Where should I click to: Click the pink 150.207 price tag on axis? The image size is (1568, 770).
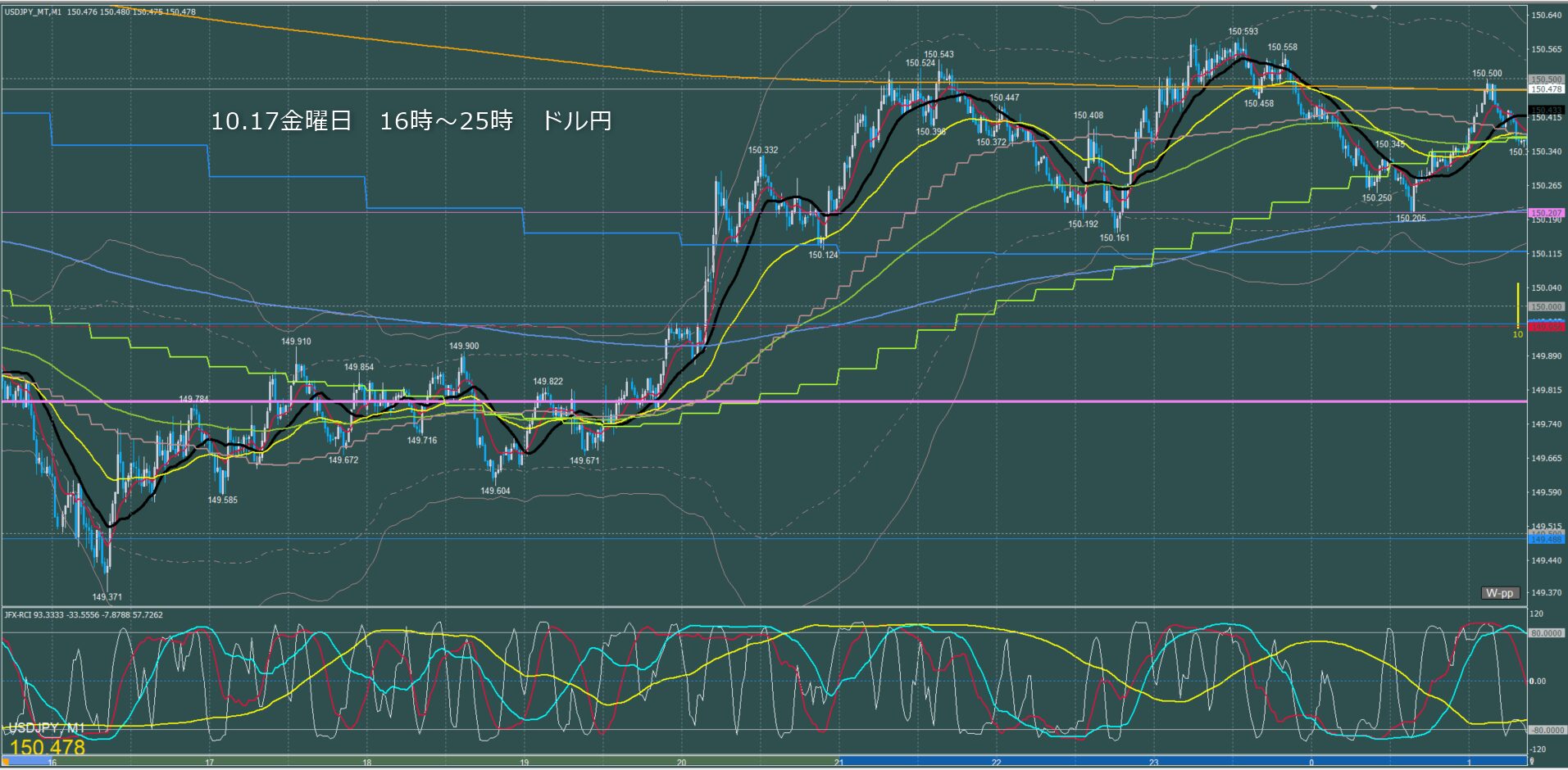[x=1546, y=213]
